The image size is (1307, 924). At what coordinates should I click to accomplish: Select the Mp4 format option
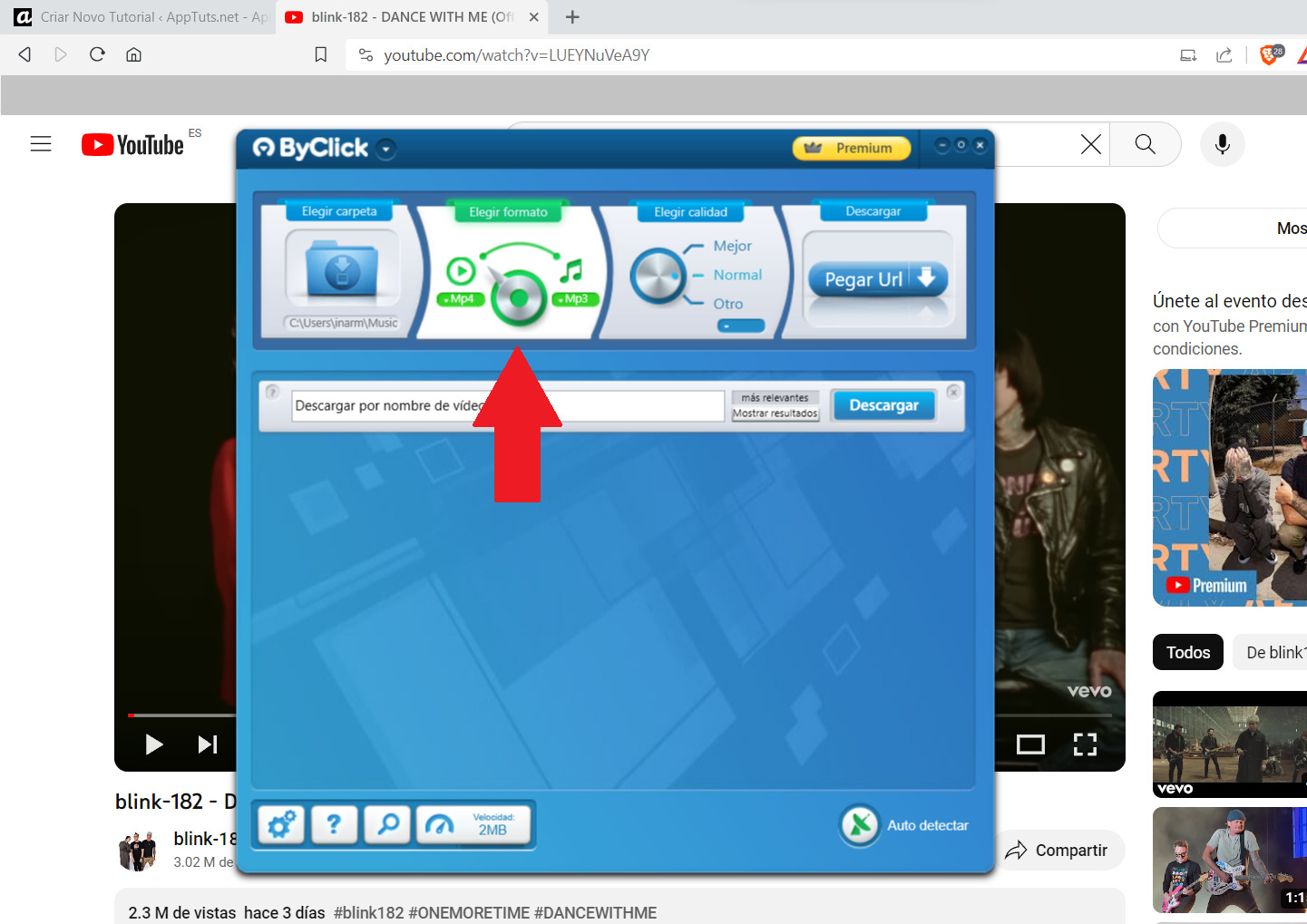[x=460, y=299]
